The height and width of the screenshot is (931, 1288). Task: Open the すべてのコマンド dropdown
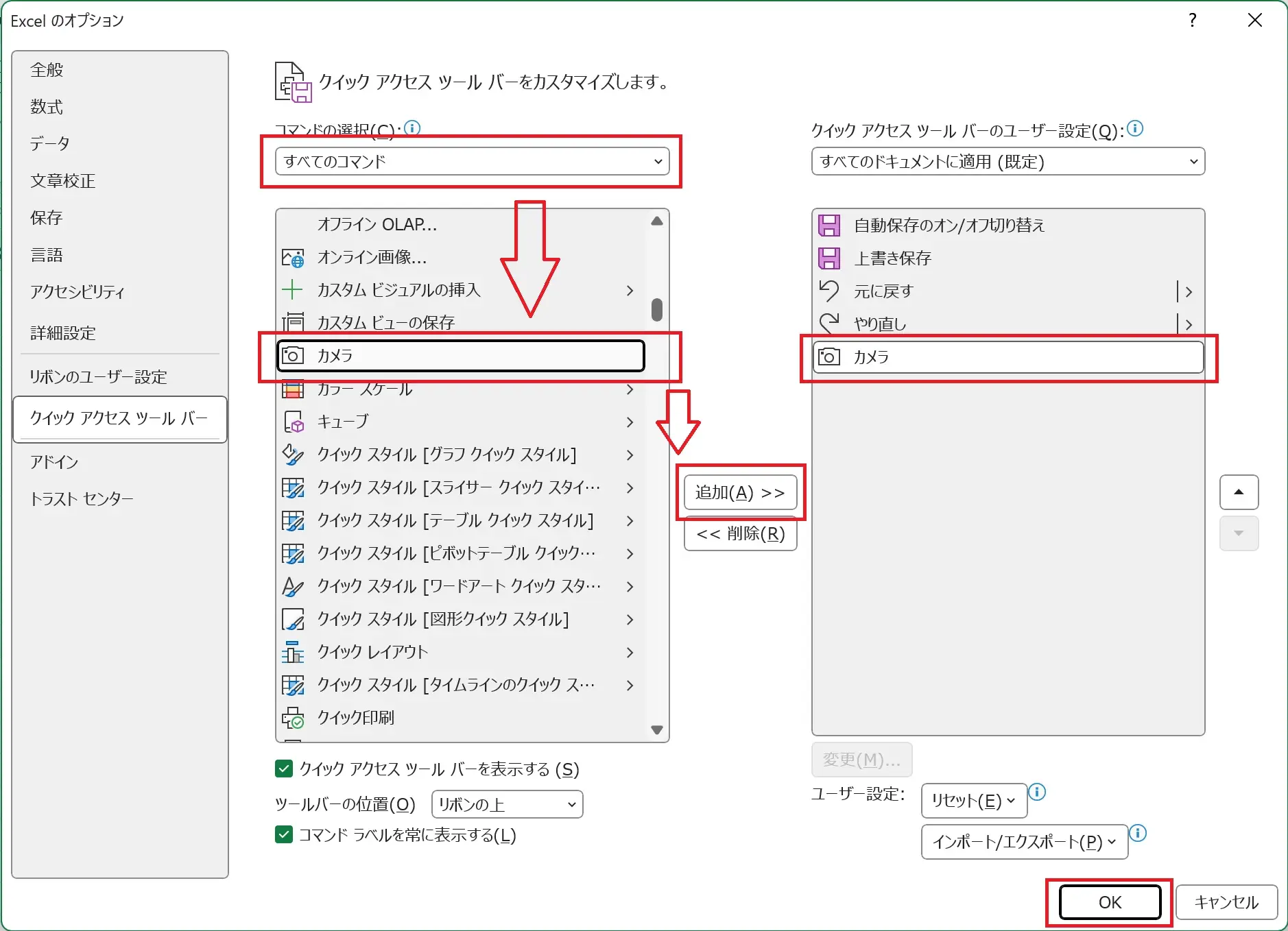pos(472,162)
